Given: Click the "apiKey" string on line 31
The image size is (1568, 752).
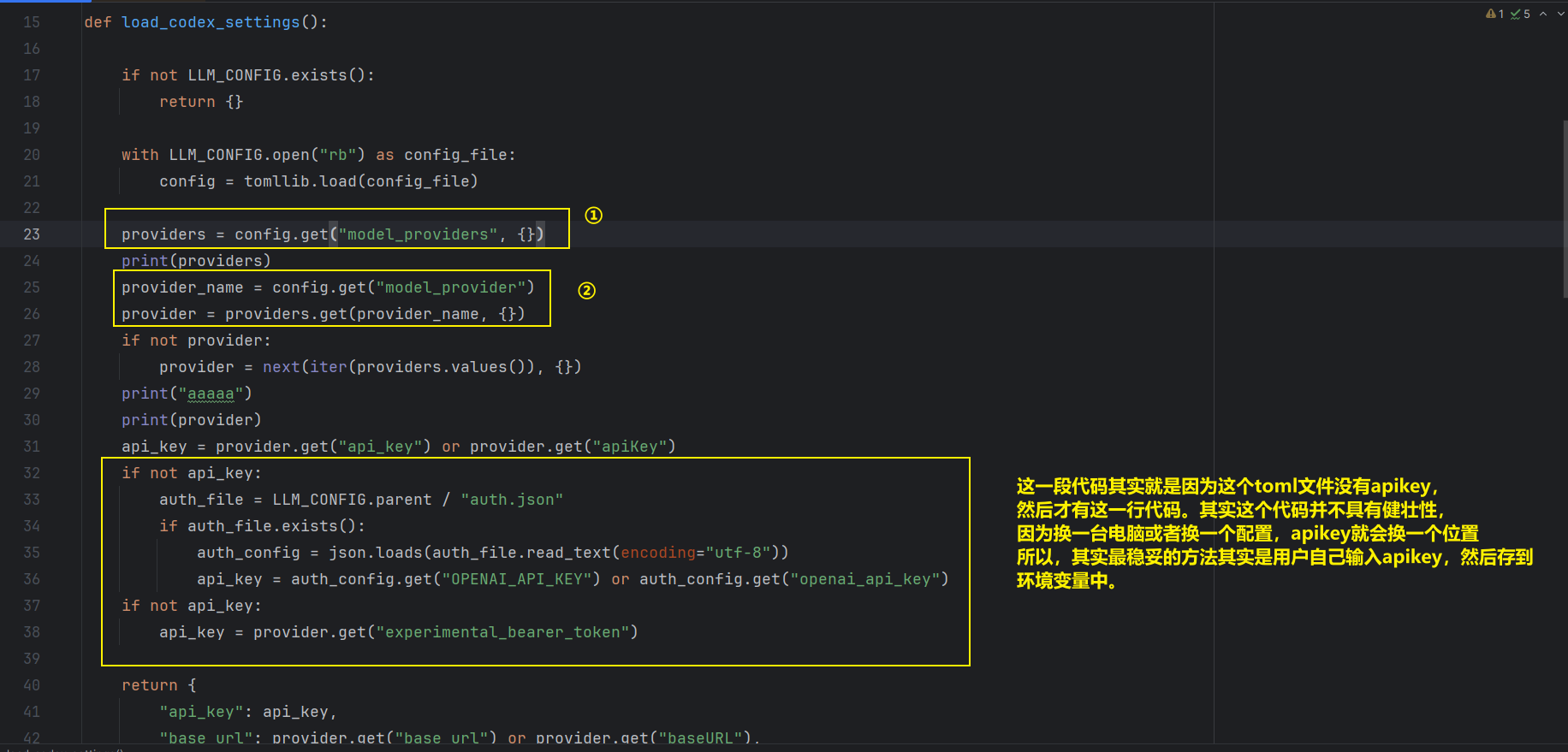Looking at the screenshot, I should click(629, 447).
